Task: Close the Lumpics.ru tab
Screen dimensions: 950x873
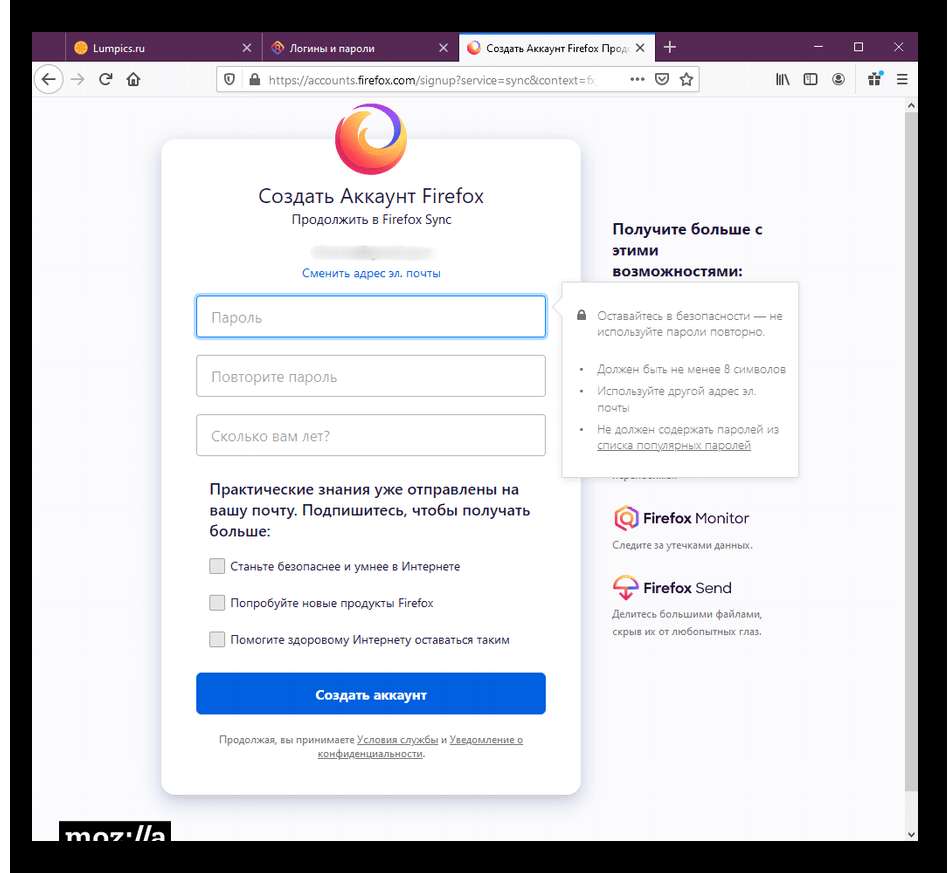Action: click(x=247, y=48)
